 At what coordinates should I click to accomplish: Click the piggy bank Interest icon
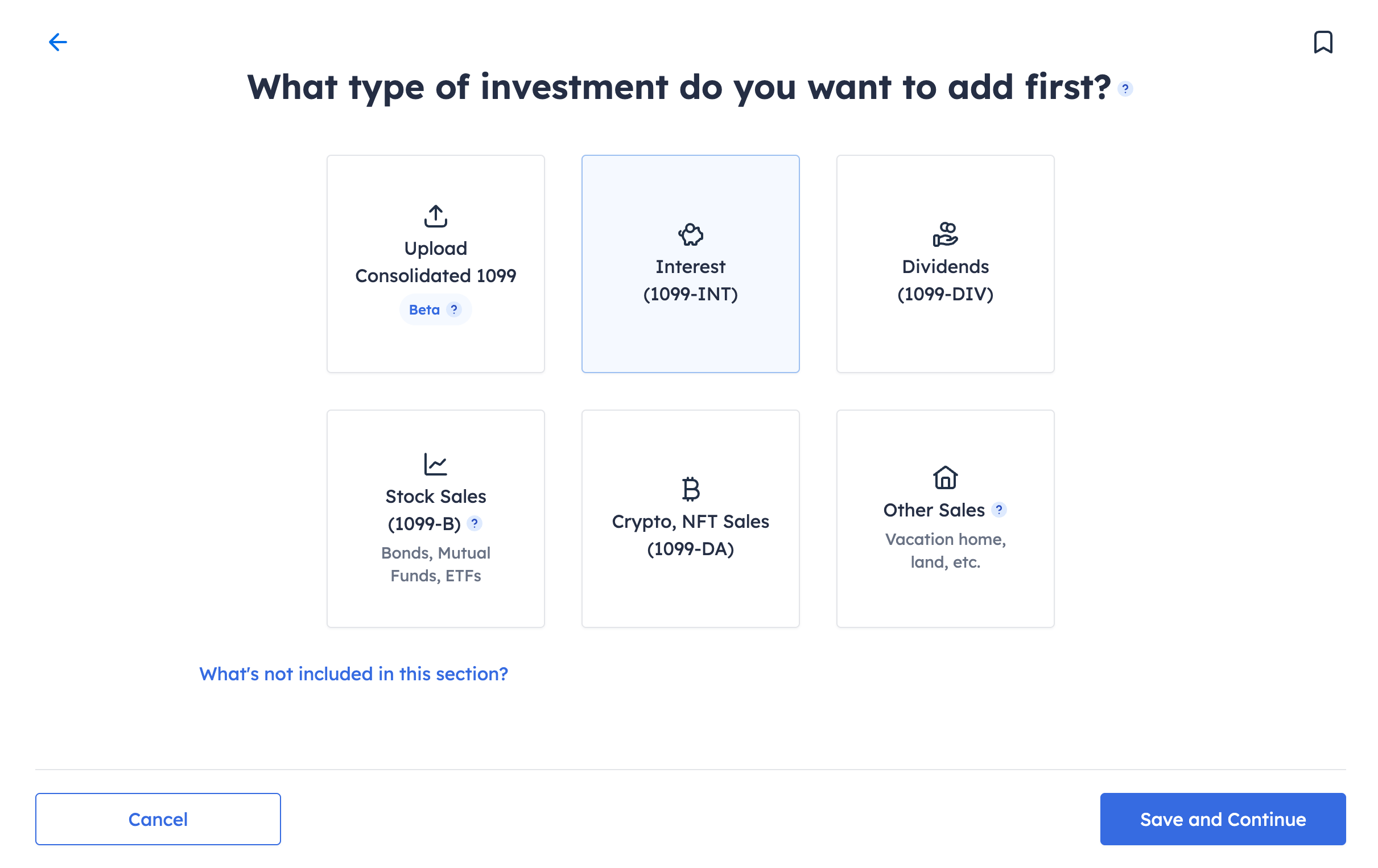click(x=690, y=234)
